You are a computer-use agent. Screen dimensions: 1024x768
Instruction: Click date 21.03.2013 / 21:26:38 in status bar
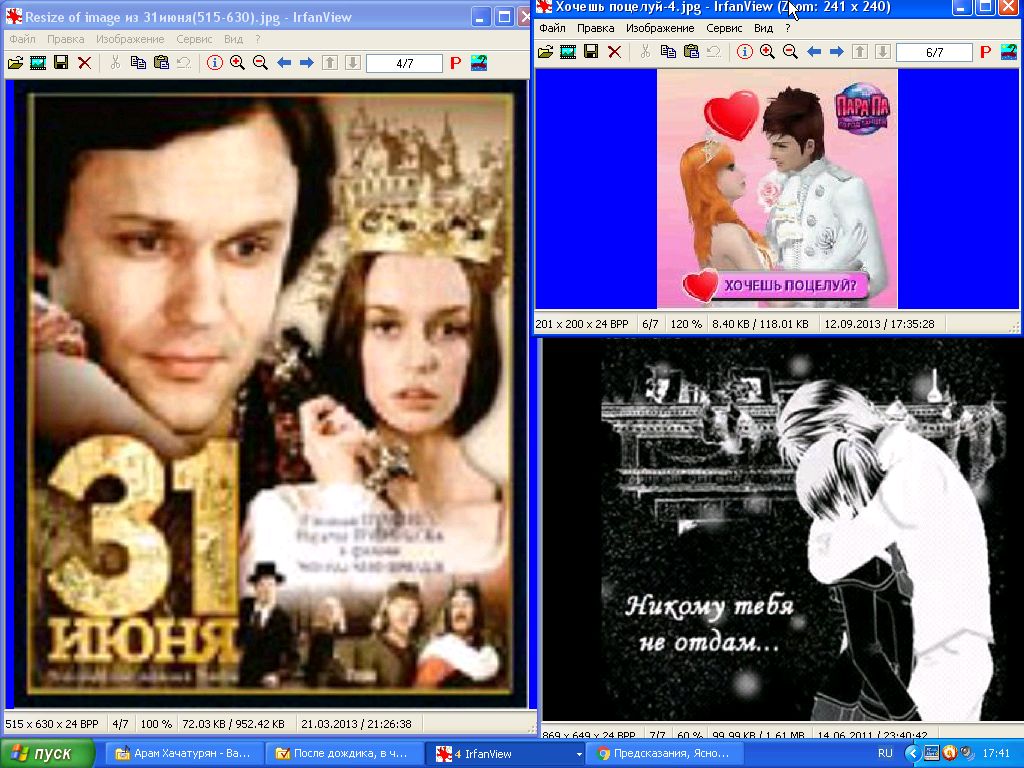tap(357, 724)
